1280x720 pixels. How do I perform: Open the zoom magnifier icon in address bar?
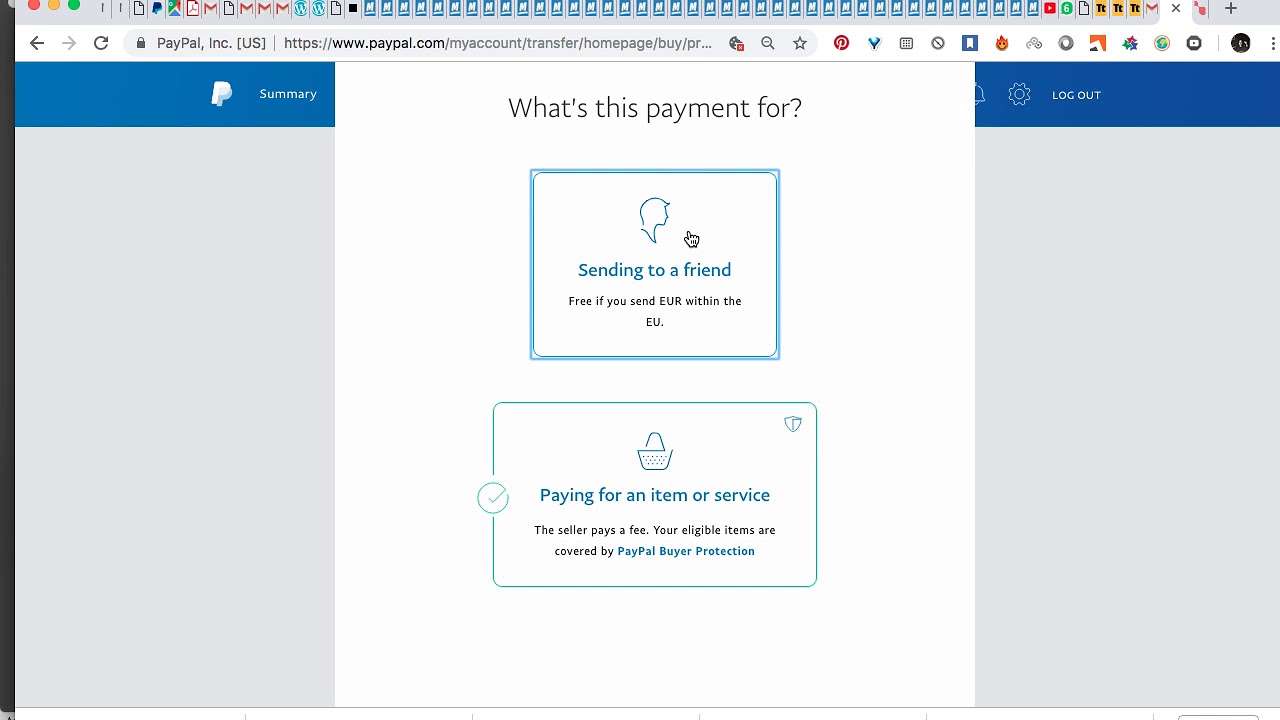coord(768,43)
